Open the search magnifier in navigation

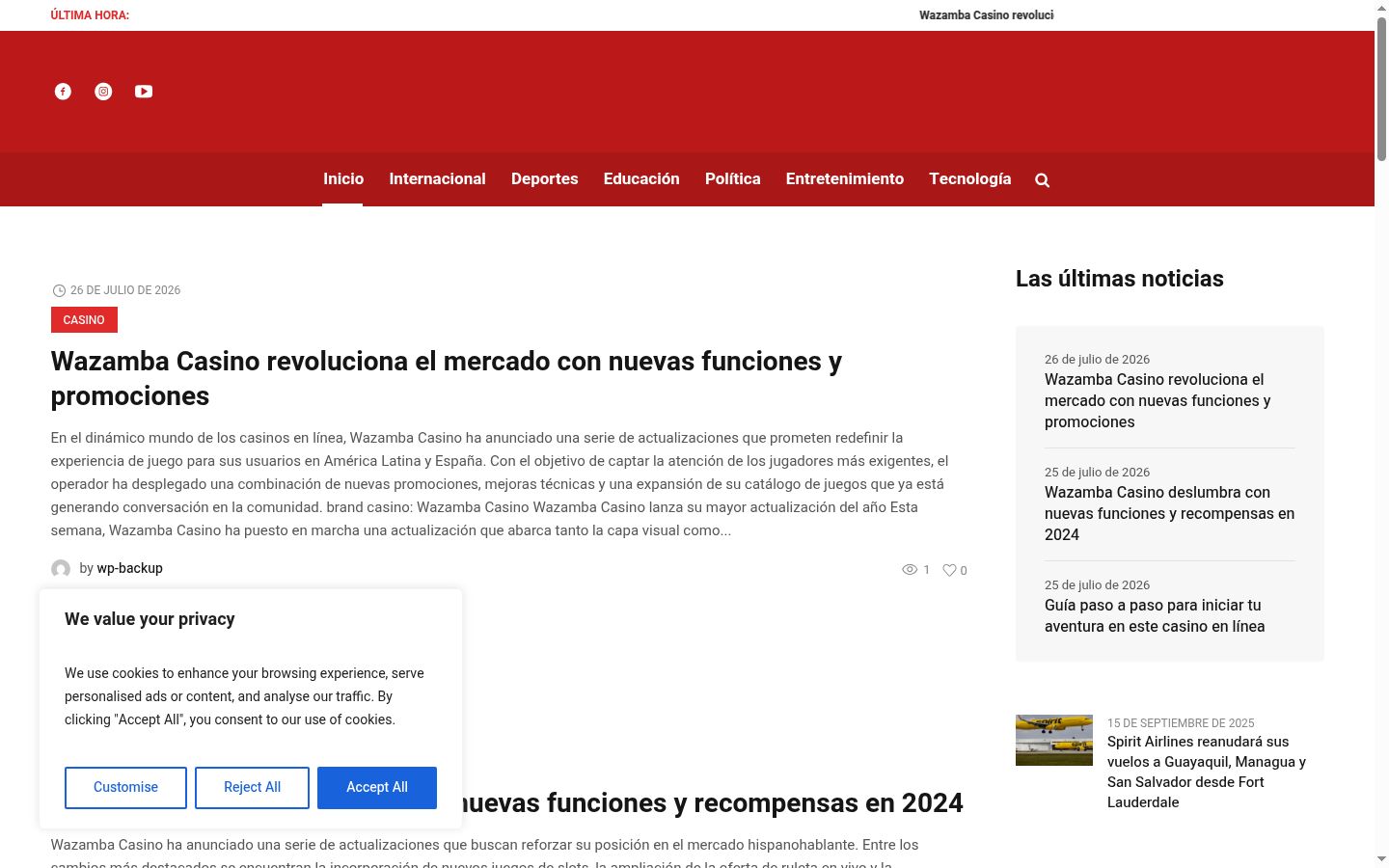pos(1042,180)
